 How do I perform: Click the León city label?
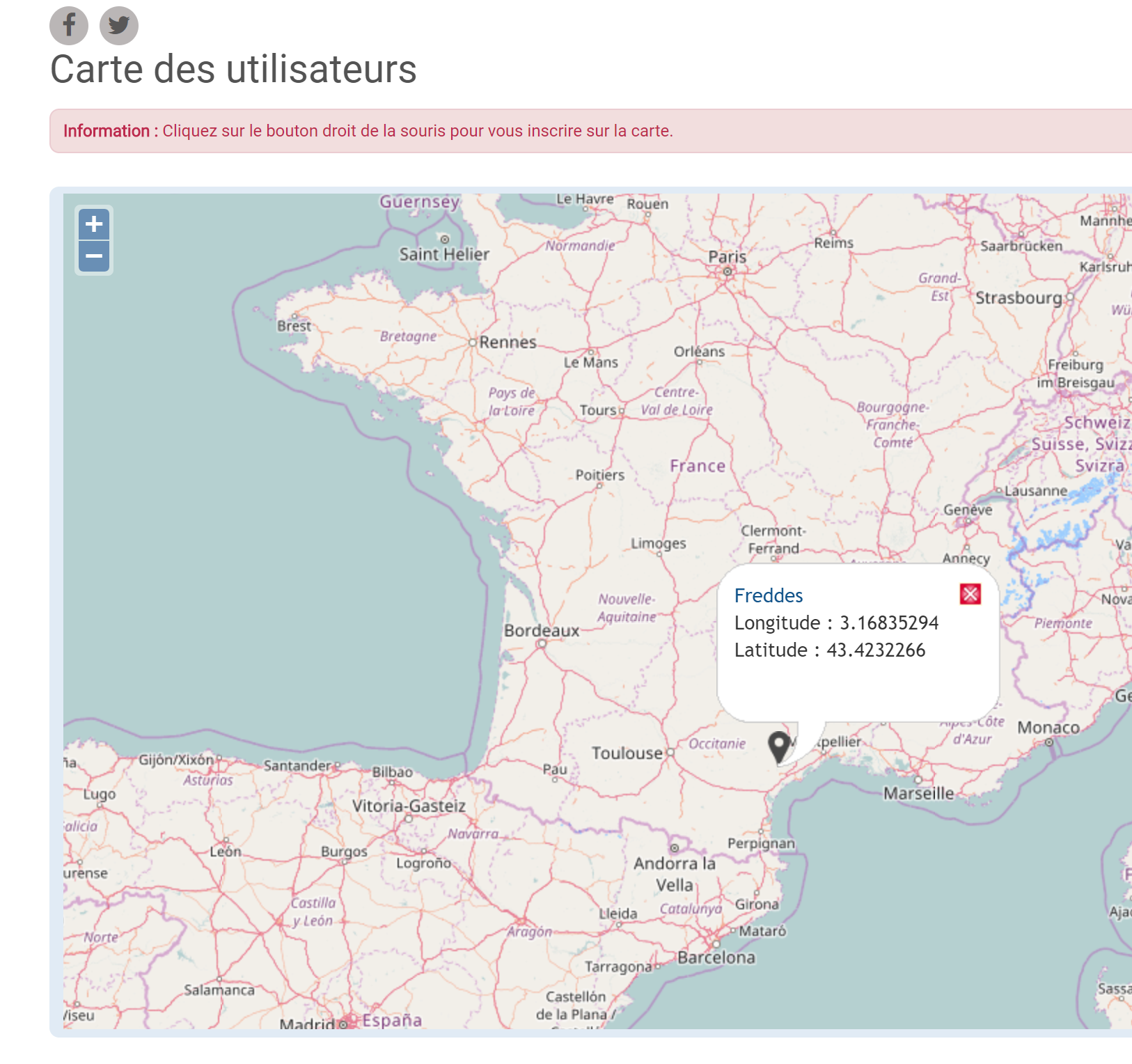point(226,851)
